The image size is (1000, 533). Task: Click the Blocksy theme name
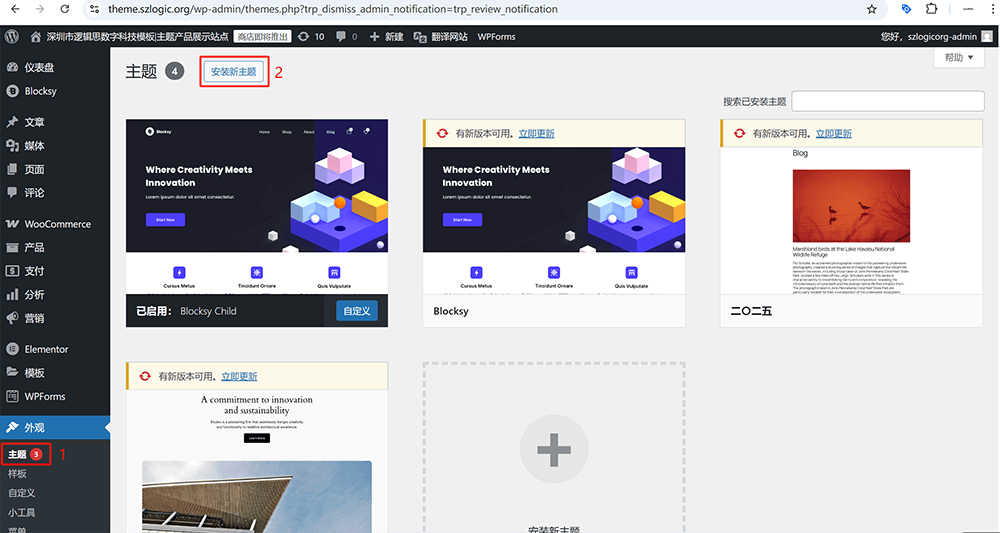451,311
